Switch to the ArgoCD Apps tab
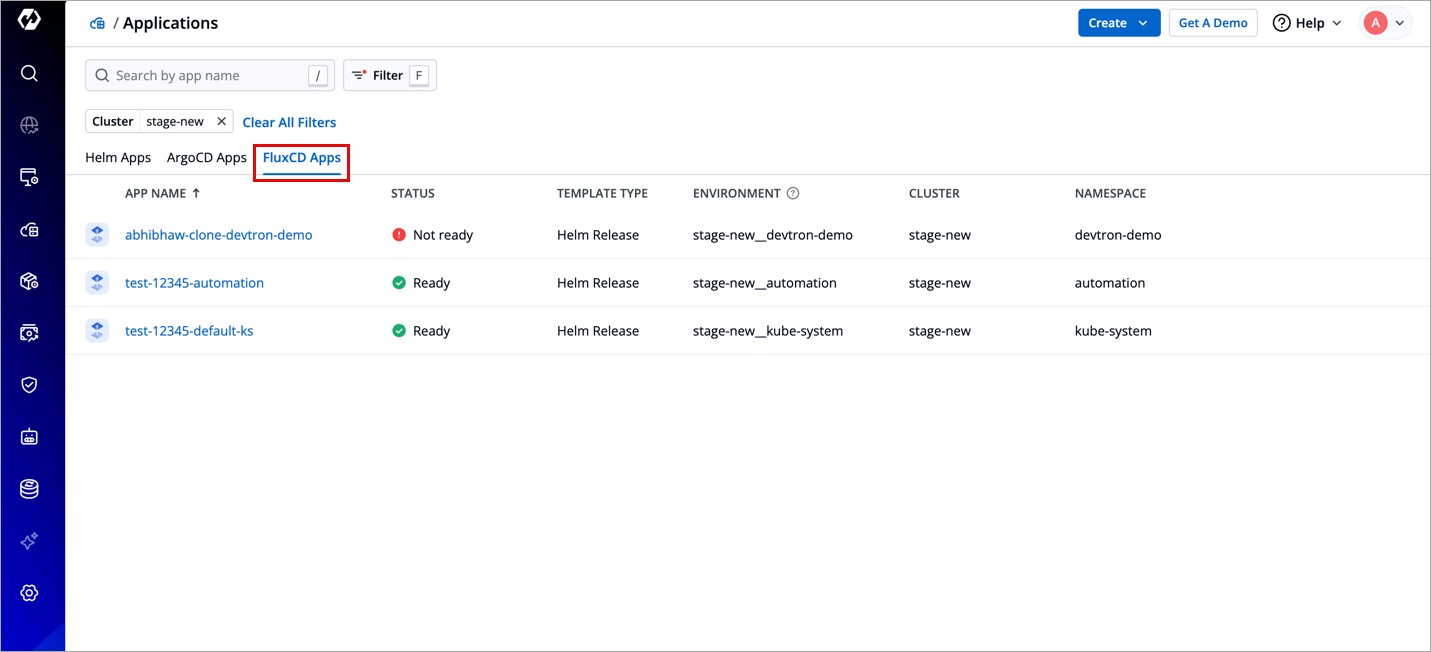 click(206, 158)
